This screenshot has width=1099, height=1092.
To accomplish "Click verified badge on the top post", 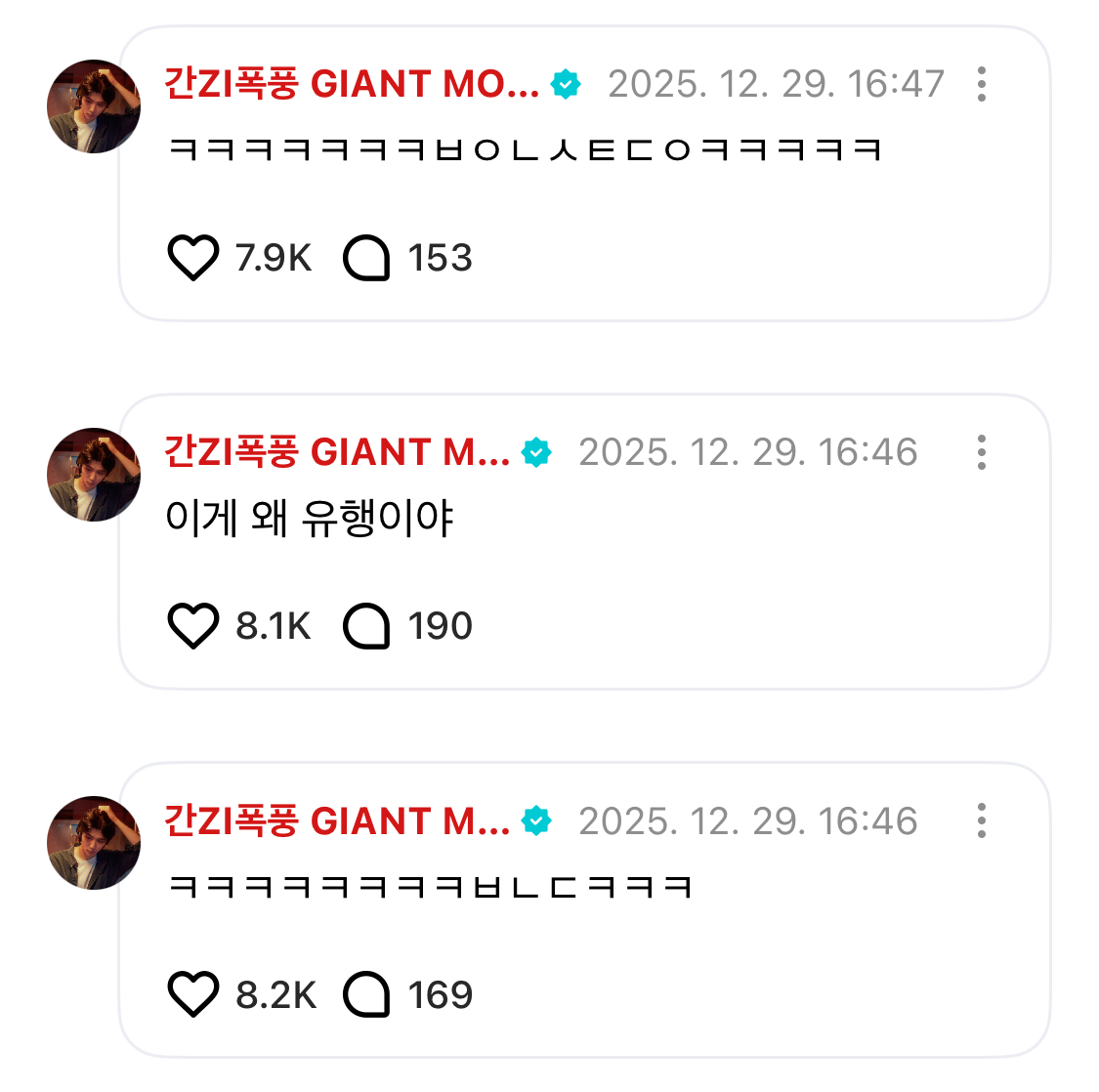I will [x=566, y=85].
